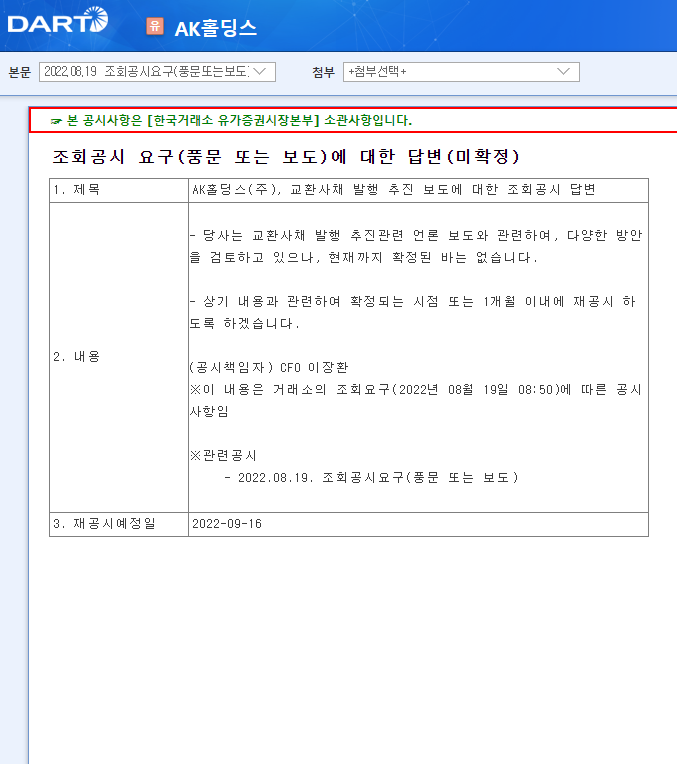The width and height of the screenshot is (677, 764).
Task: Click the '1. 제목' row label
Action: 77,190
